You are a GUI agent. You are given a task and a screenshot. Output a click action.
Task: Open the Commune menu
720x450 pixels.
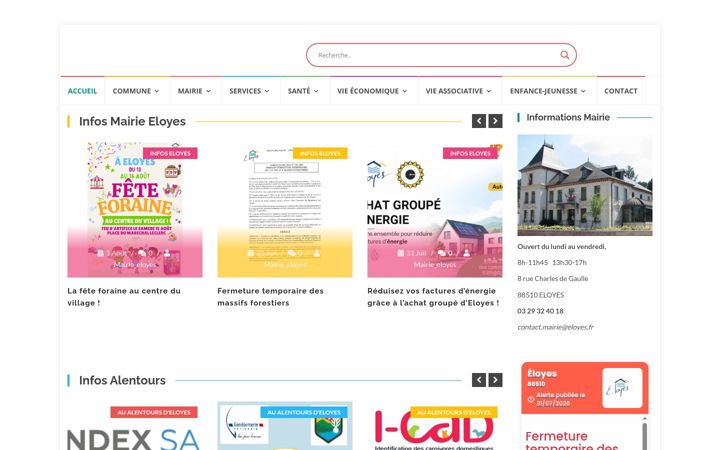pyautogui.click(x=136, y=91)
